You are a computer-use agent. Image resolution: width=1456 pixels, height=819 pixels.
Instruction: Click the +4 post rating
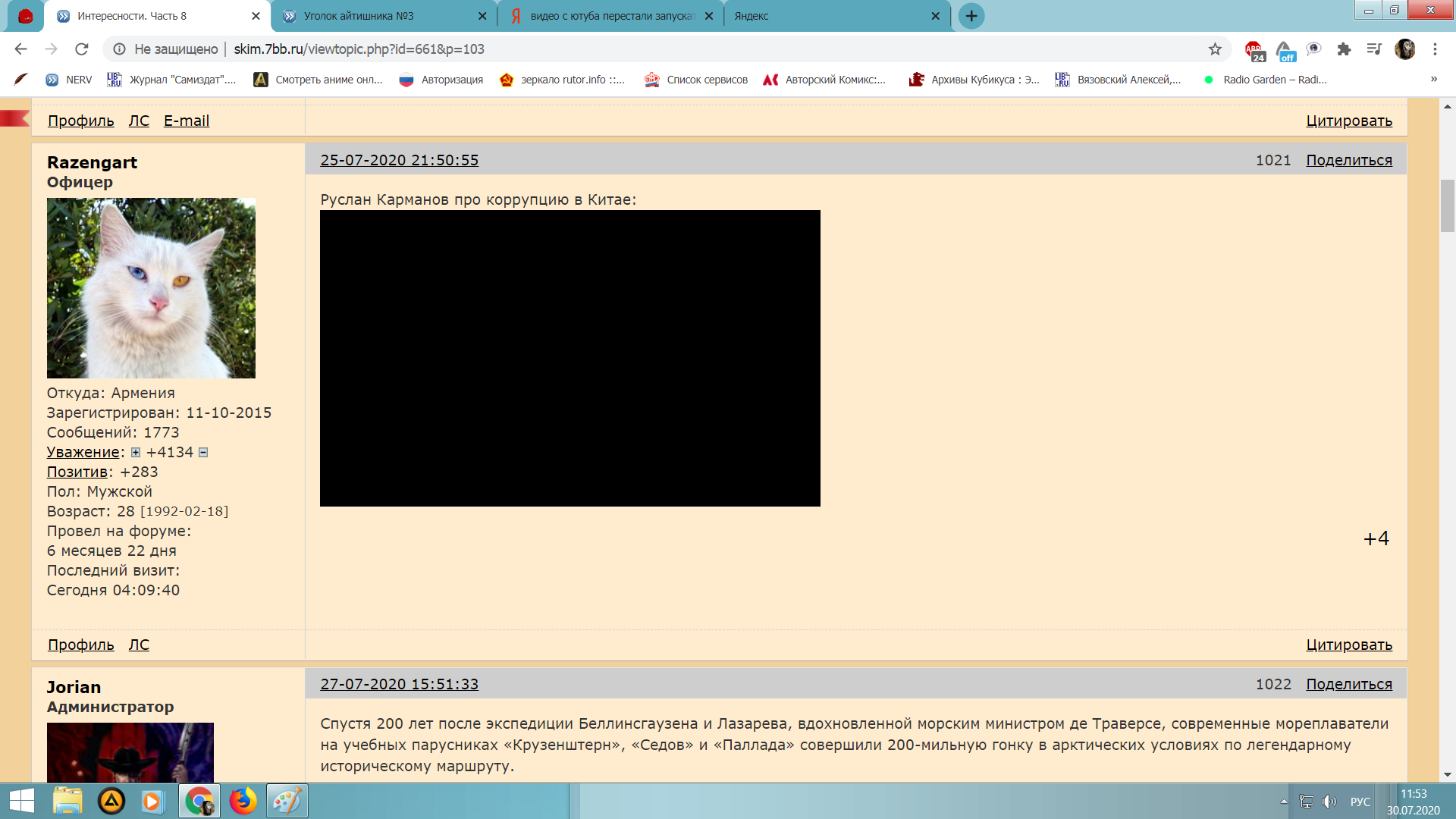click(x=1376, y=538)
